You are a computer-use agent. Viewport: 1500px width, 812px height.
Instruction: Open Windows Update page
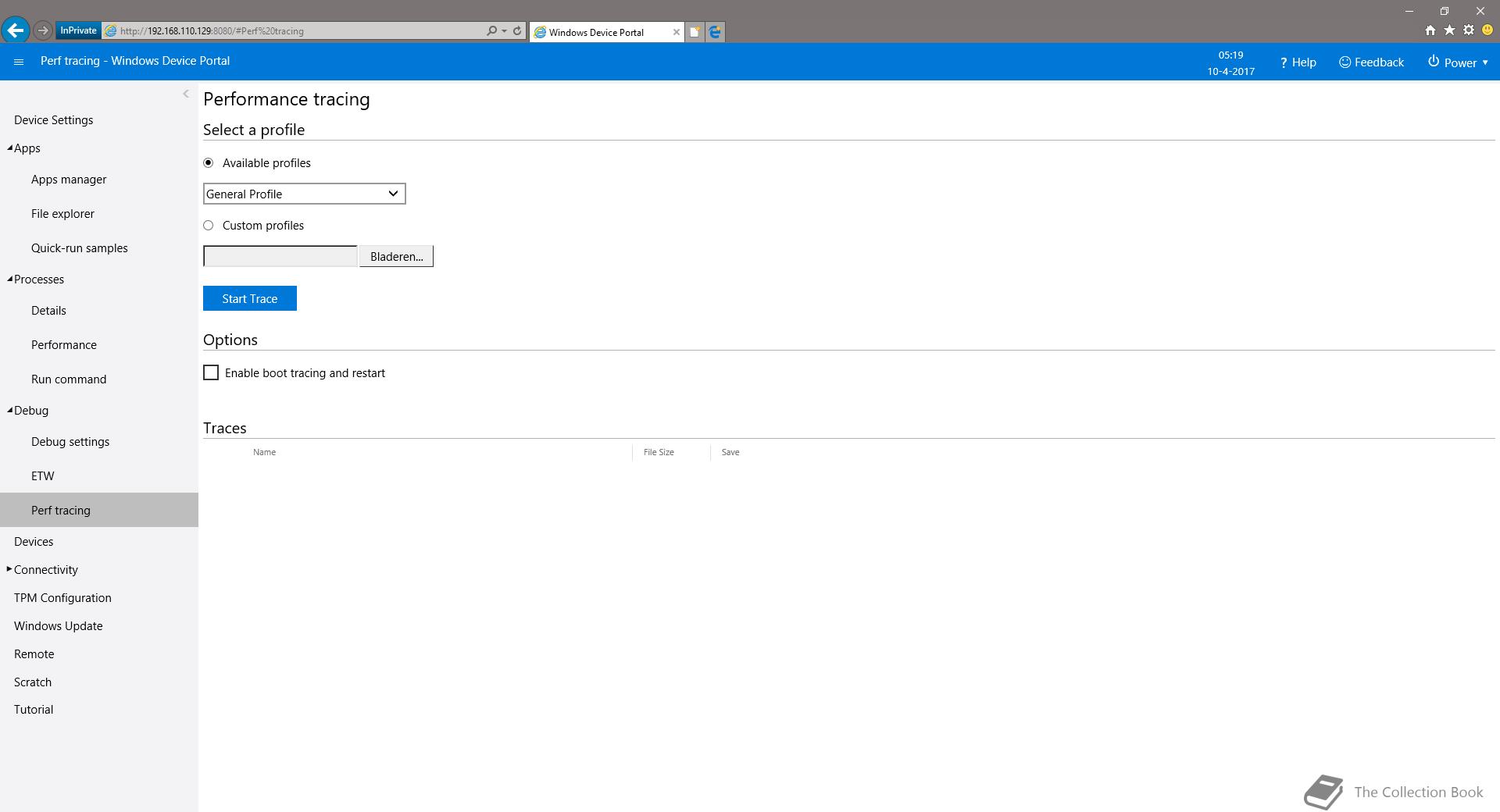pyautogui.click(x=59, y=626)
